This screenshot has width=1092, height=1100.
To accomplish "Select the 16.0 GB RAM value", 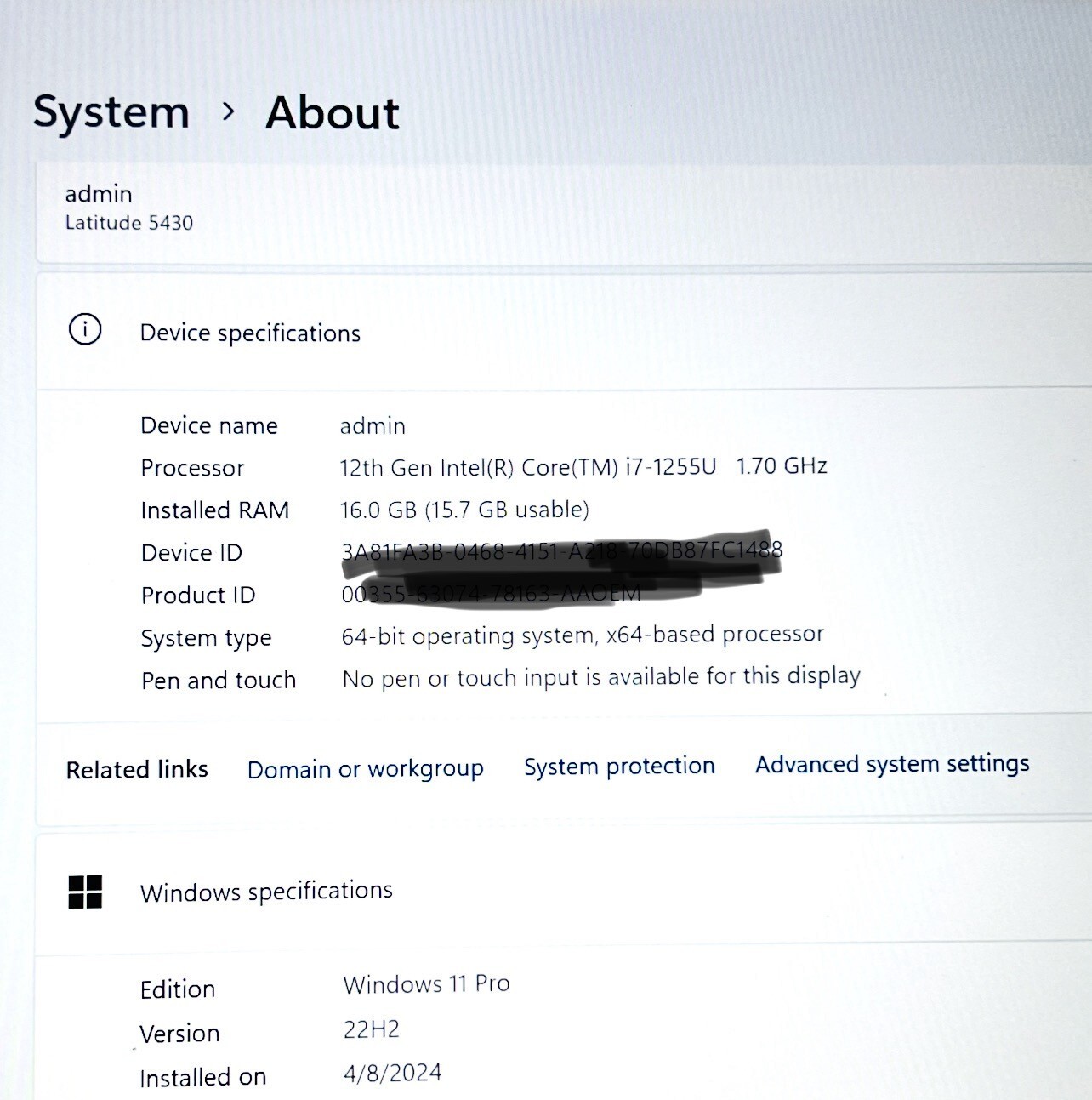I will click(x=464, y=510).
